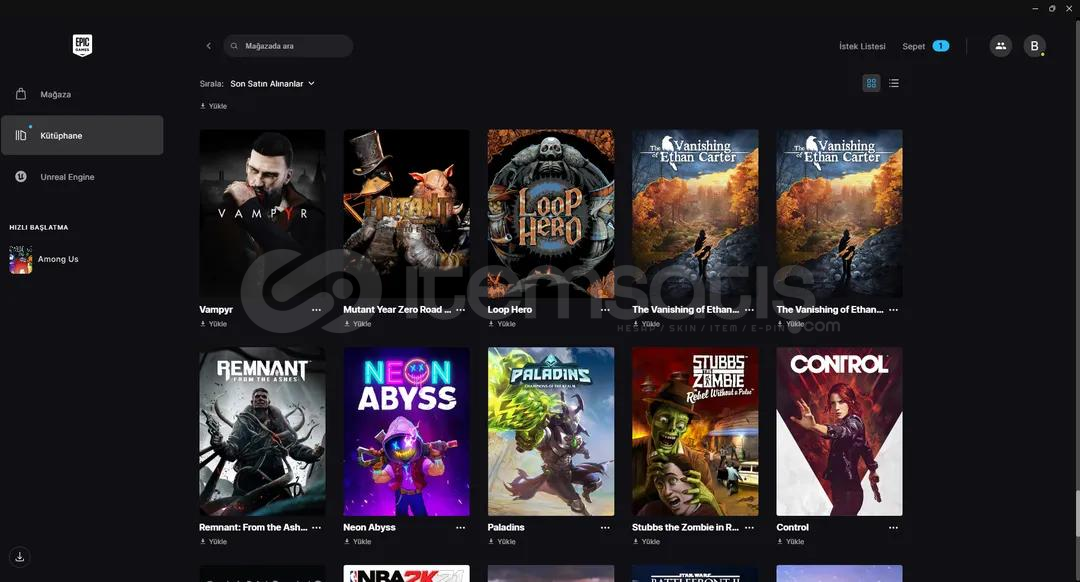Open the Control cover art
This screenshot has height=582, width=1080.
(x=839, y=431)
